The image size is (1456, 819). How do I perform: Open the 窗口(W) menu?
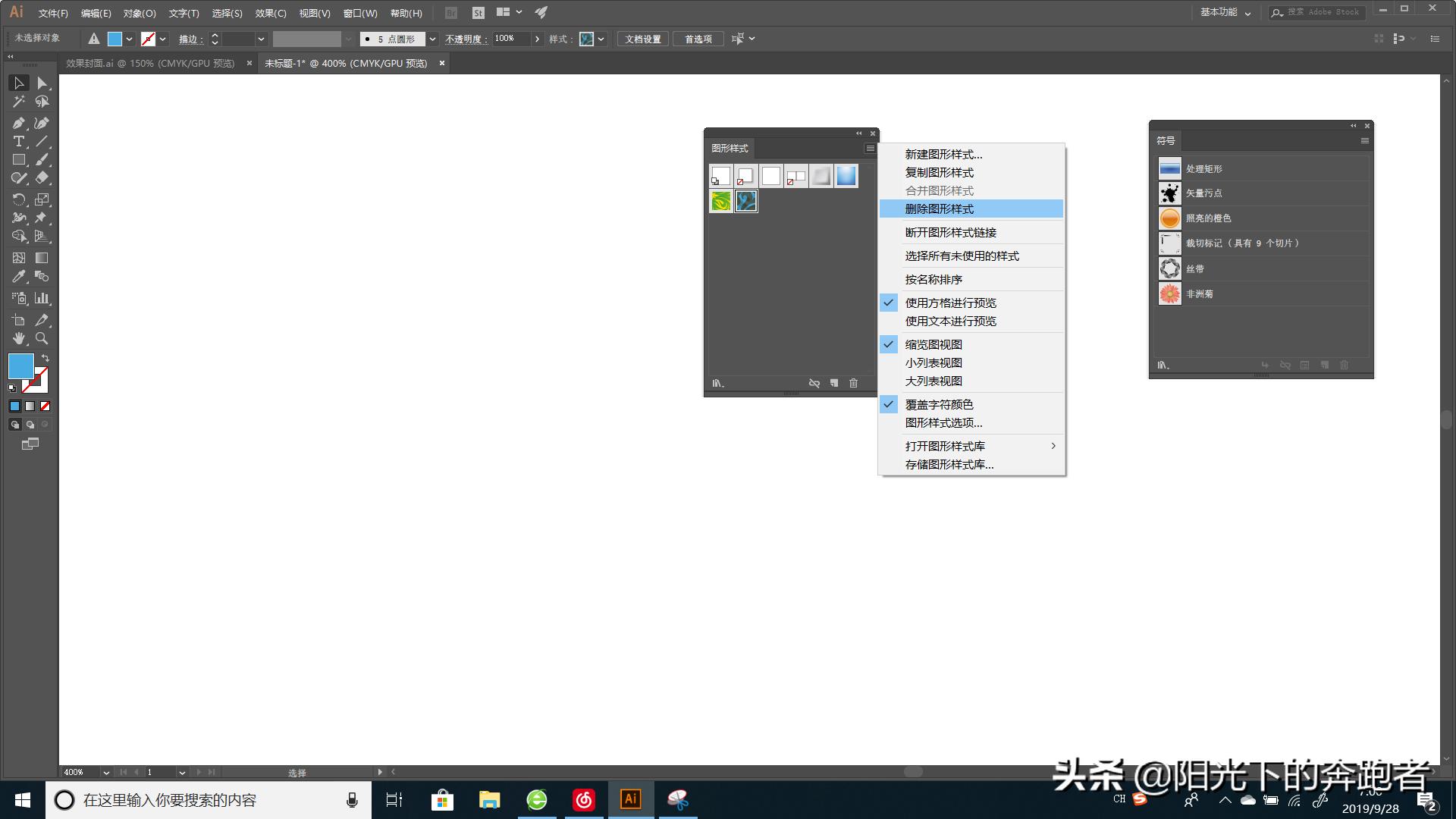click(x=361, y=13)
